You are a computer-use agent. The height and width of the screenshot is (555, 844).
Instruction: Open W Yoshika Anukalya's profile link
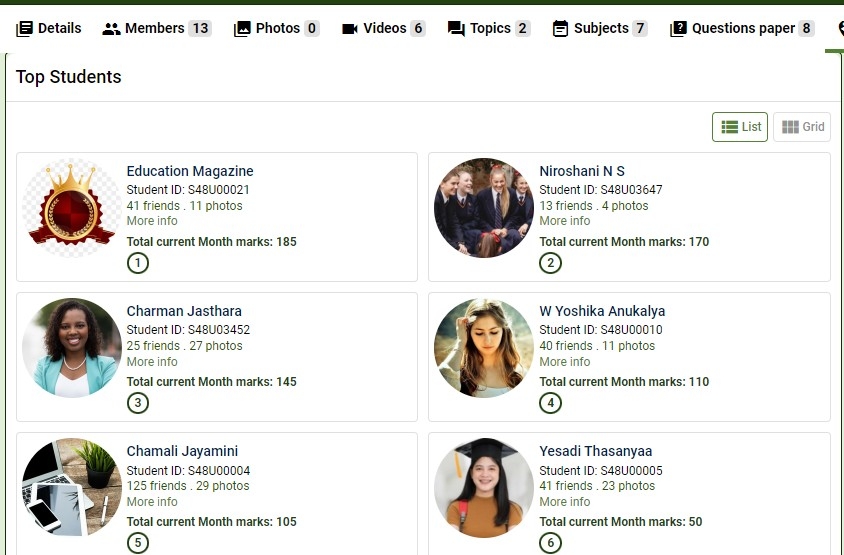[602, 311]
